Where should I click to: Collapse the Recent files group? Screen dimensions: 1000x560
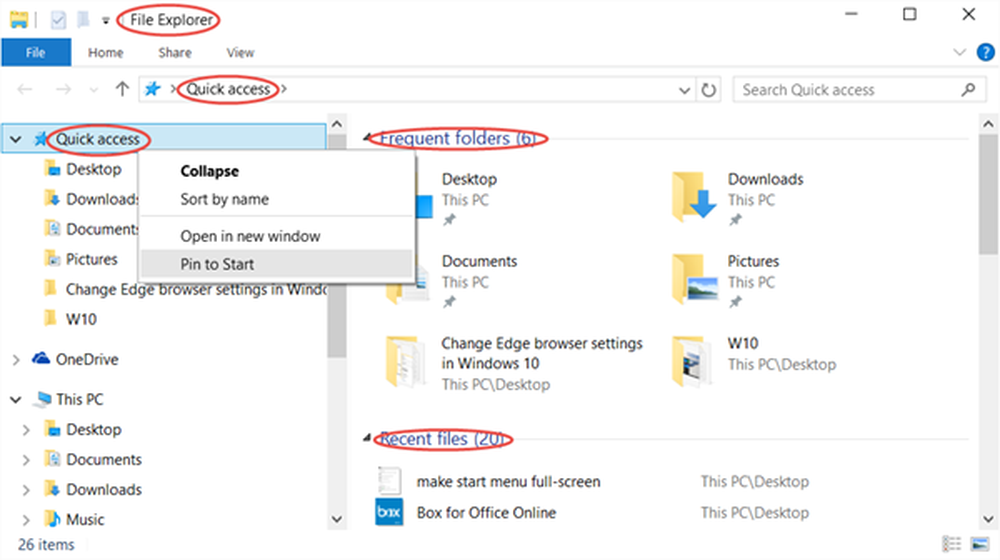click(x=367, y=438)
